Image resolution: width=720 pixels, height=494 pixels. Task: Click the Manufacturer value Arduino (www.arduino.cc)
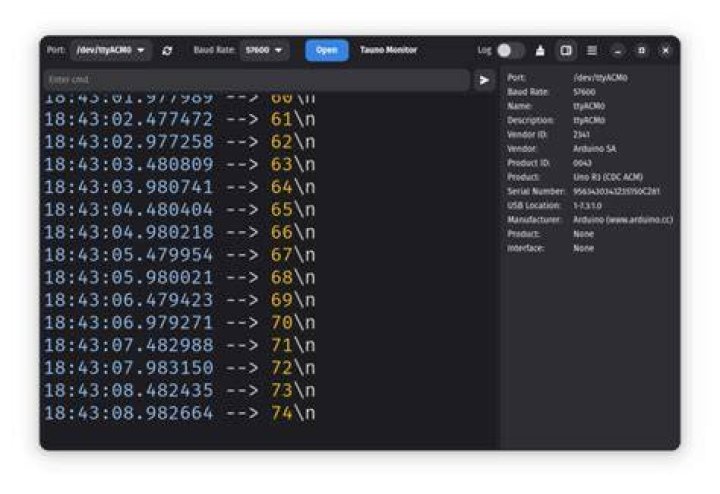(623, 220)
